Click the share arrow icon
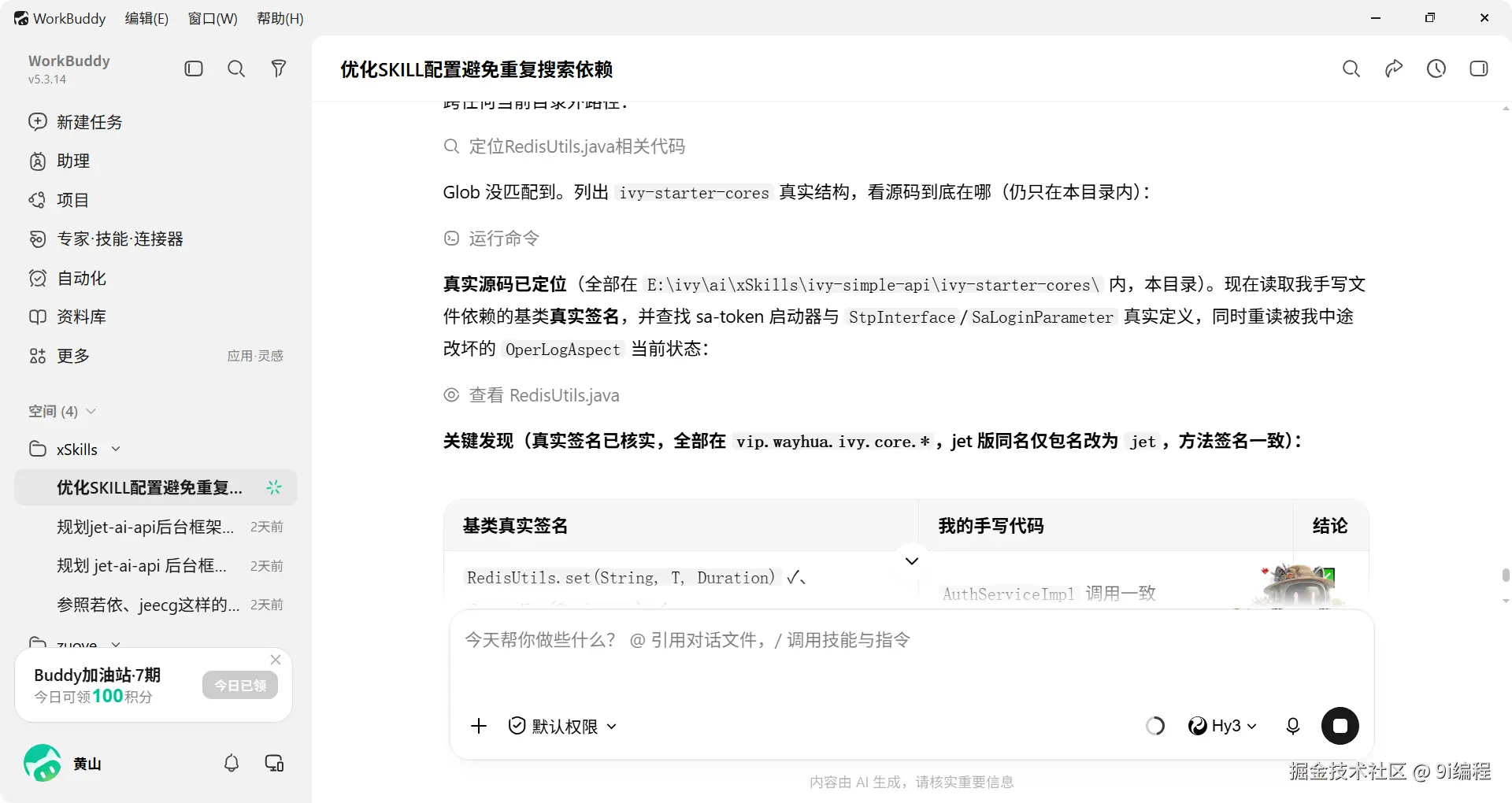1512x803 pixels. 1394,68
